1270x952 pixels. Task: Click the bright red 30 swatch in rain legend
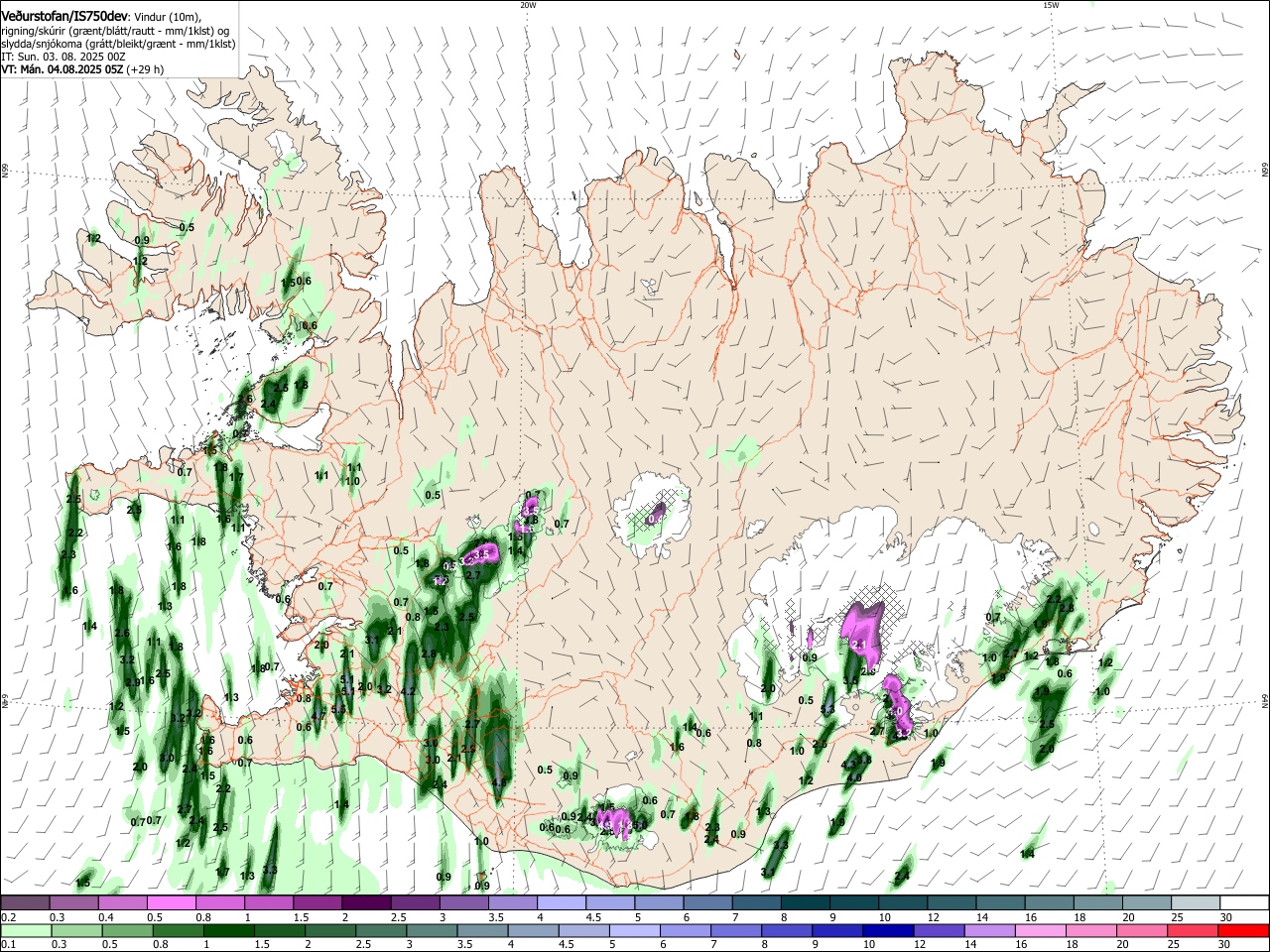click(x=1244, y=930)
